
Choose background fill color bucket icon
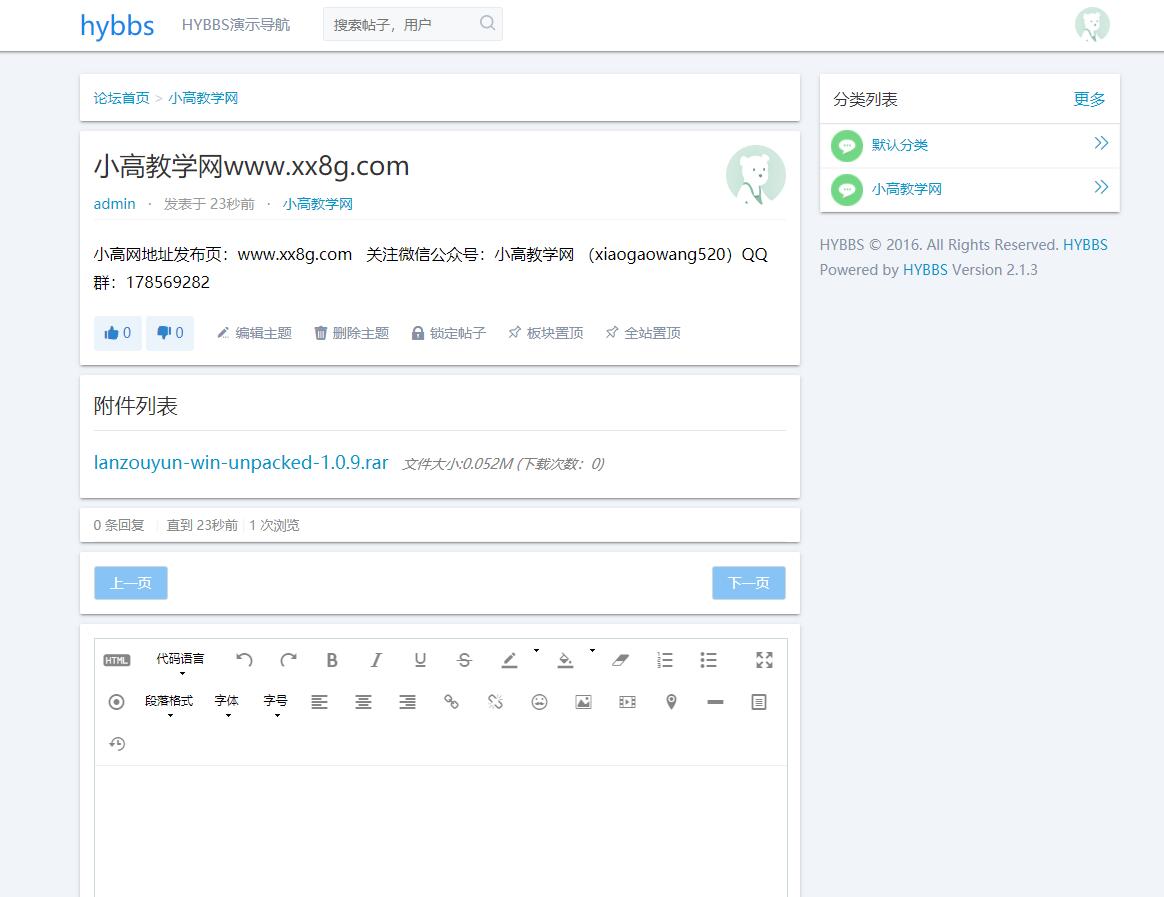pyautogui.click(x=566, y=659)
